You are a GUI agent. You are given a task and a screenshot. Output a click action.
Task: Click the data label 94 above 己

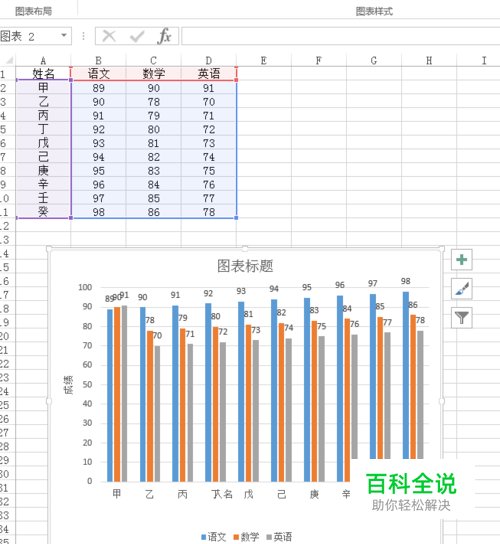coord(274,289)
